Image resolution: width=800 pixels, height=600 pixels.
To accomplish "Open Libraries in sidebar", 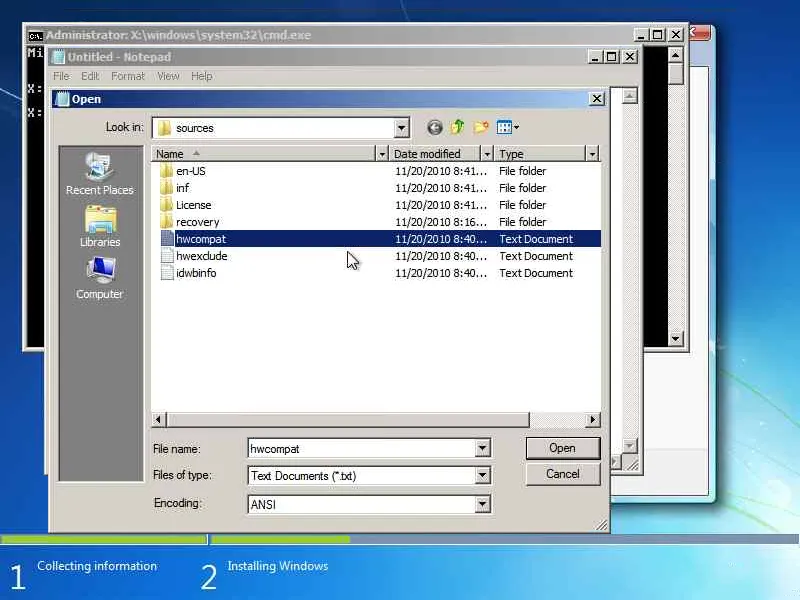I will click(100, 227).
